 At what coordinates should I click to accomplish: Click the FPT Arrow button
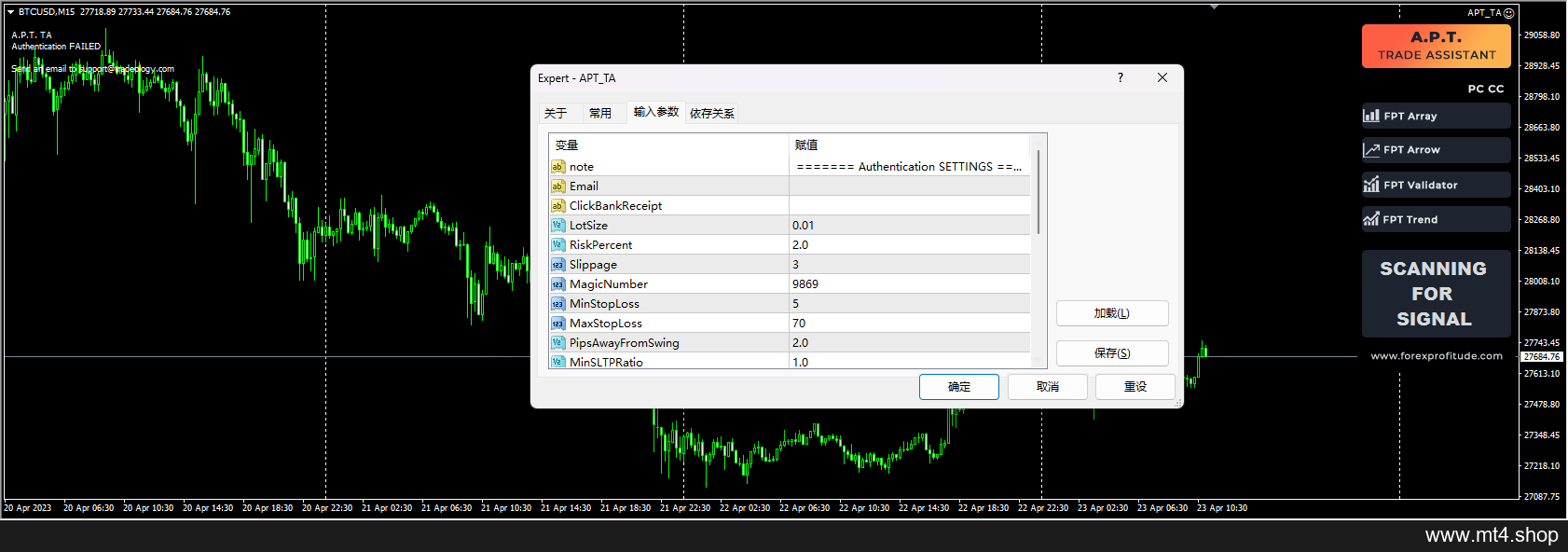pyautogui.click(x=1436, y=150)
